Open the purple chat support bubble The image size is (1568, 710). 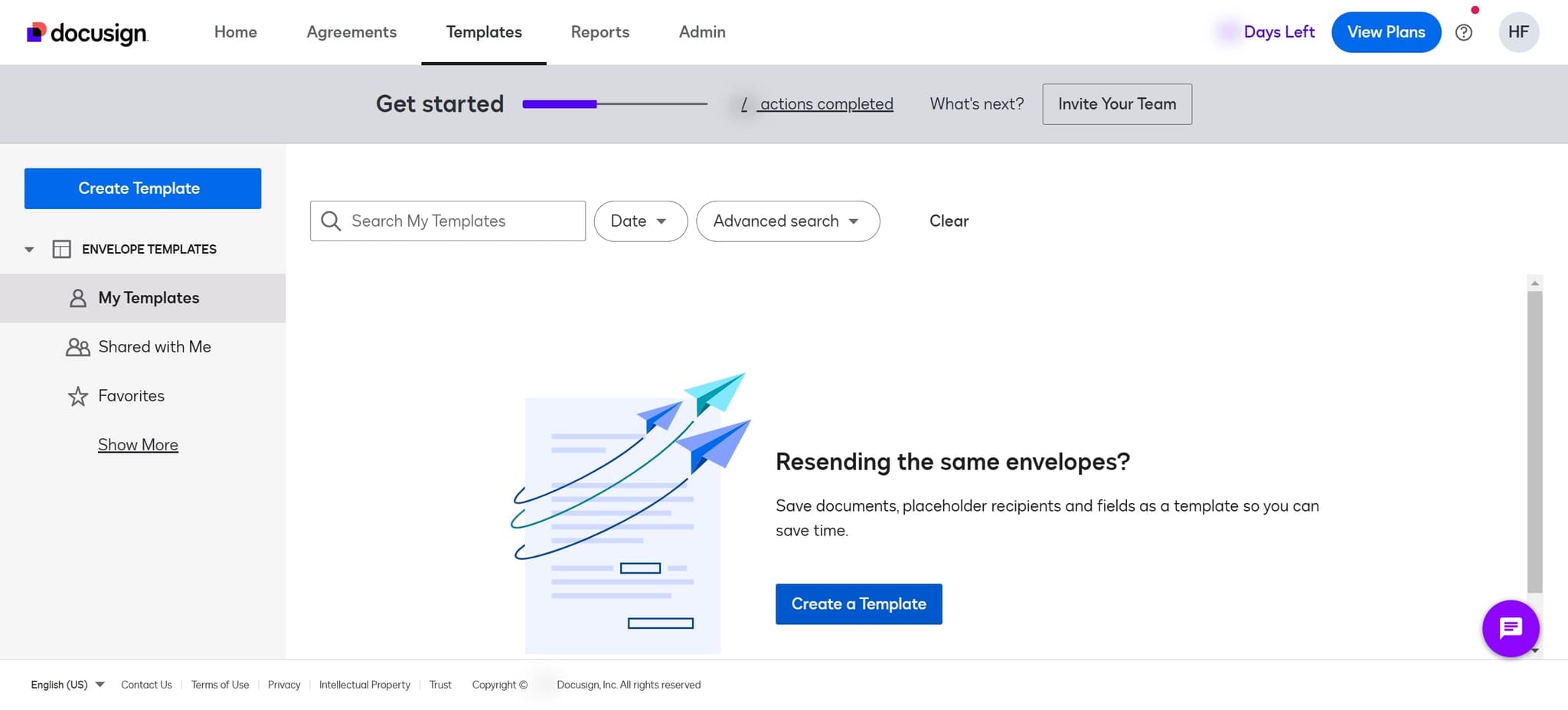pyautogui.click(x=1510, y=628)
